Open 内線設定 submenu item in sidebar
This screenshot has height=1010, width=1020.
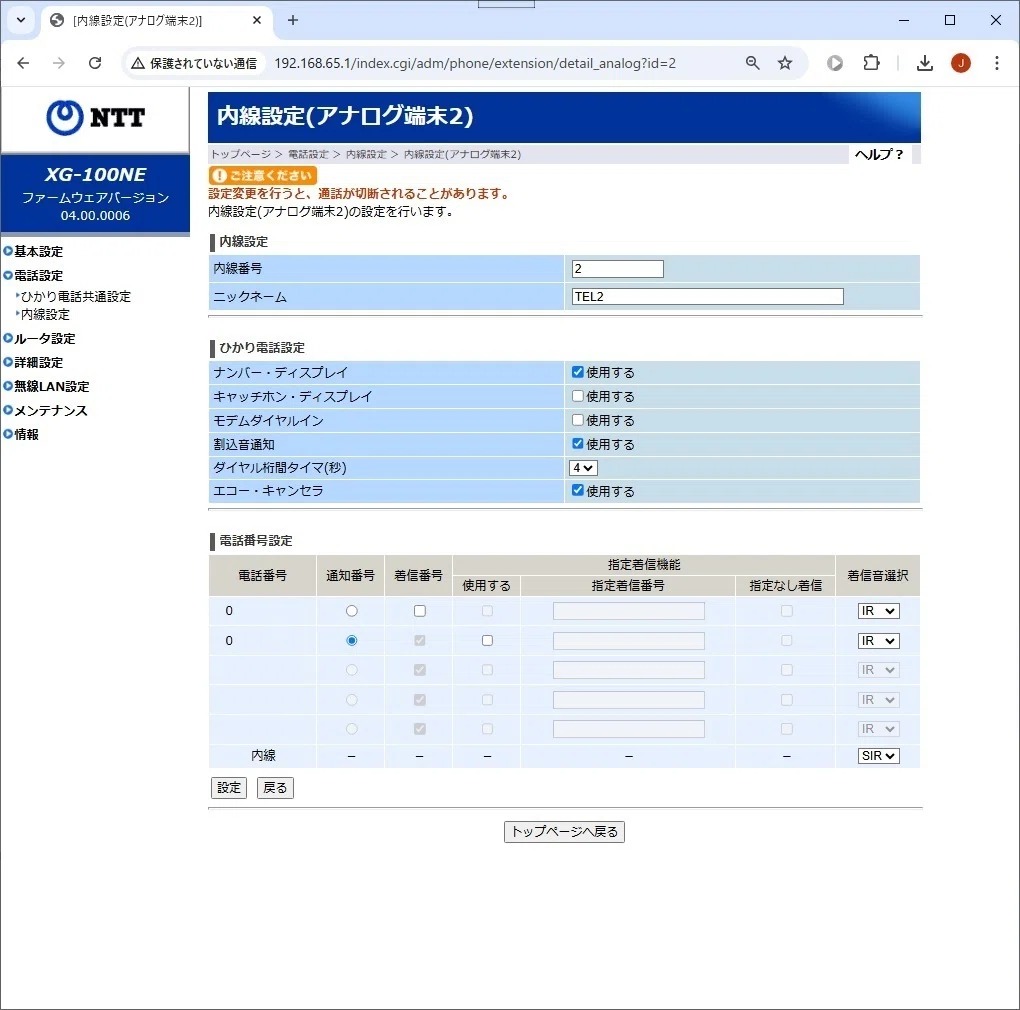coord(45,315)
